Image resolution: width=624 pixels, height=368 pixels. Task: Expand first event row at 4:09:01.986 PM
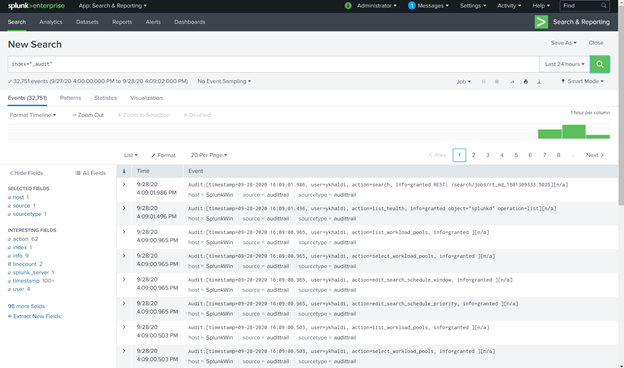[124, 184]
